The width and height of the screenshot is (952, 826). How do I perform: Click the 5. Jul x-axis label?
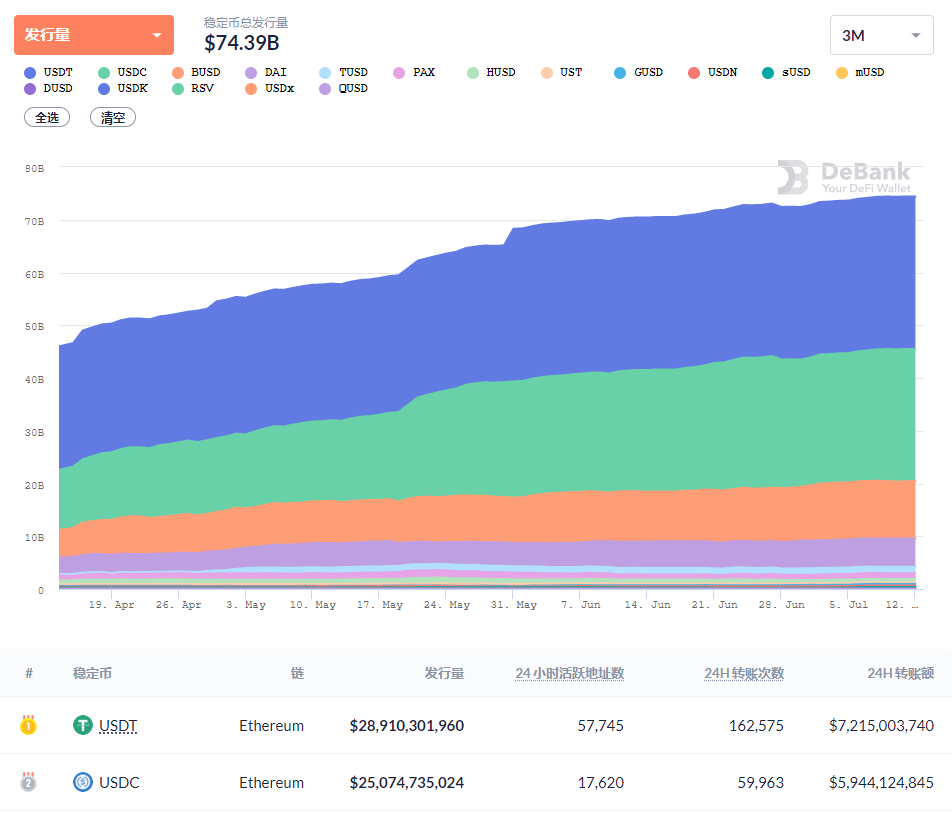click(x=848, y=604)
